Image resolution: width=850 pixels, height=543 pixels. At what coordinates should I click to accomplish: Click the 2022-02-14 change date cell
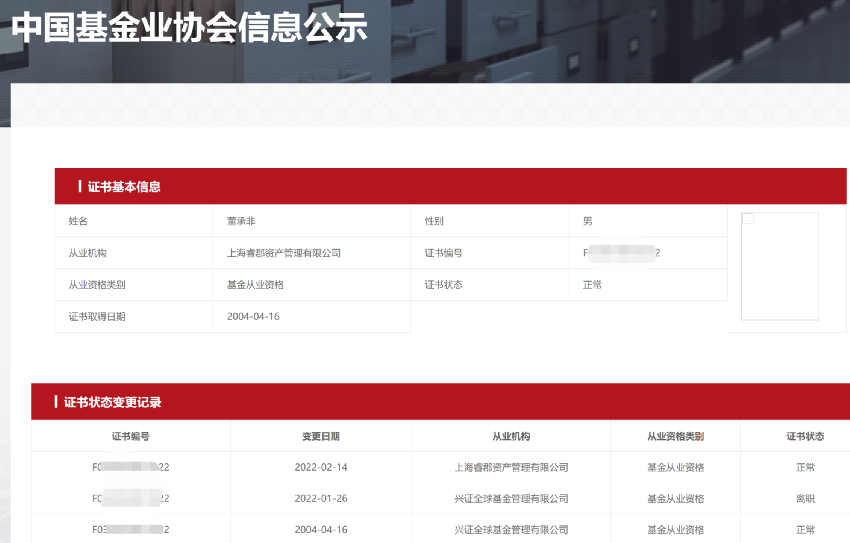coord(321,467)
